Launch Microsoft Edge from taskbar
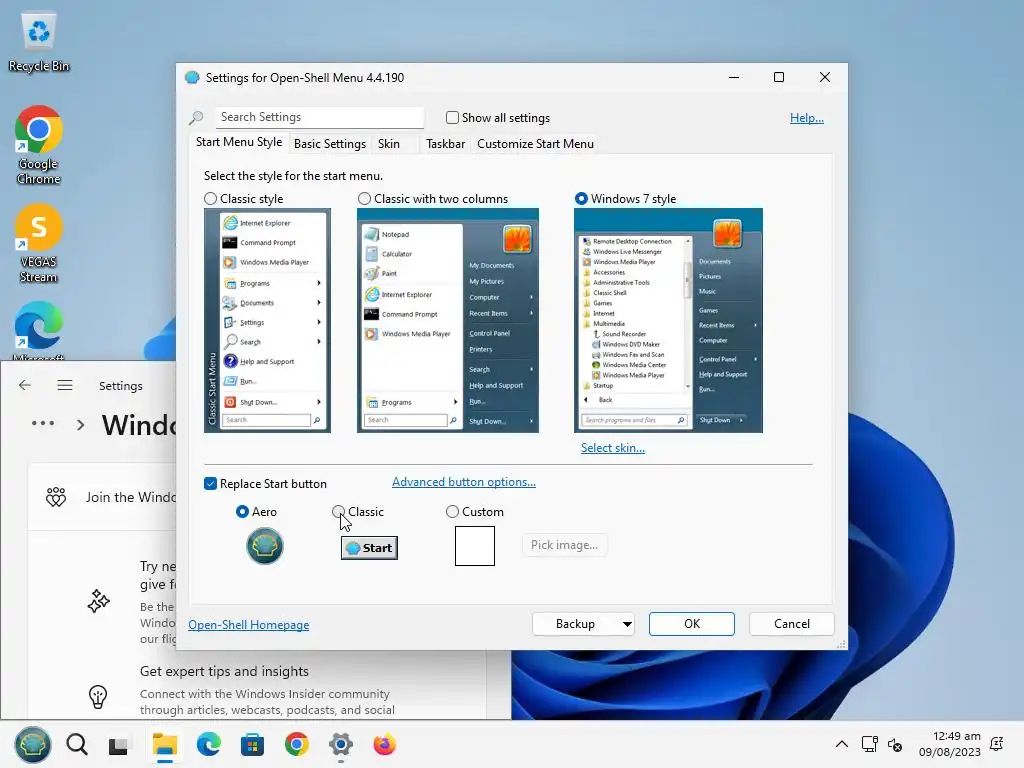The height and width of the screenshot is (768, 1024). coord(209,744)
